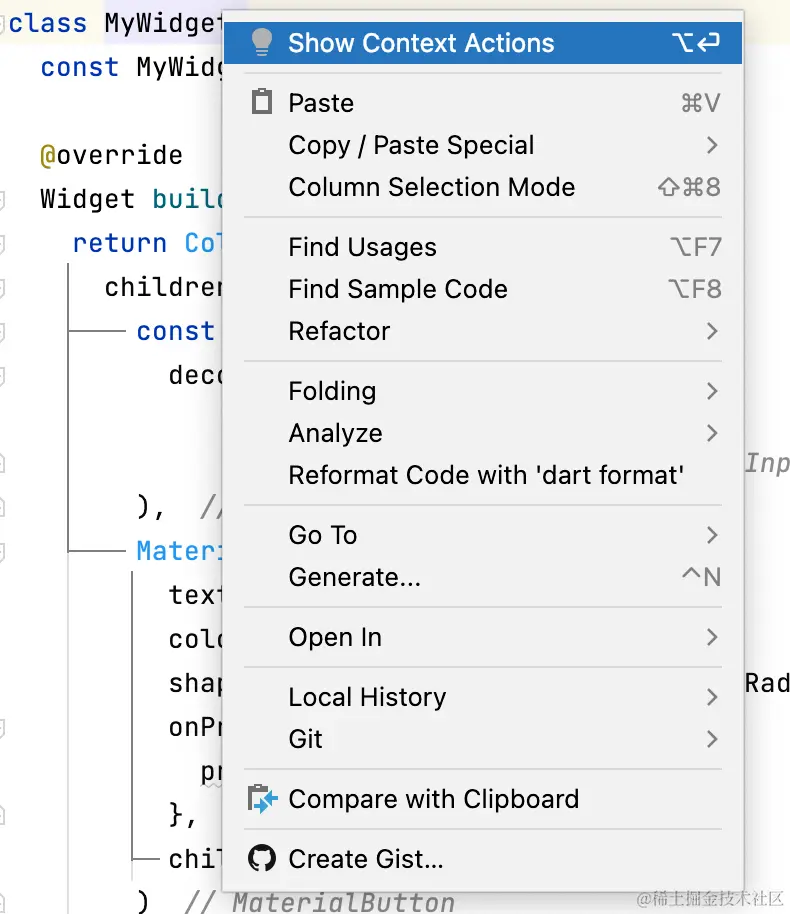Click the Compare with Clipboard icon

click(262, 799)
